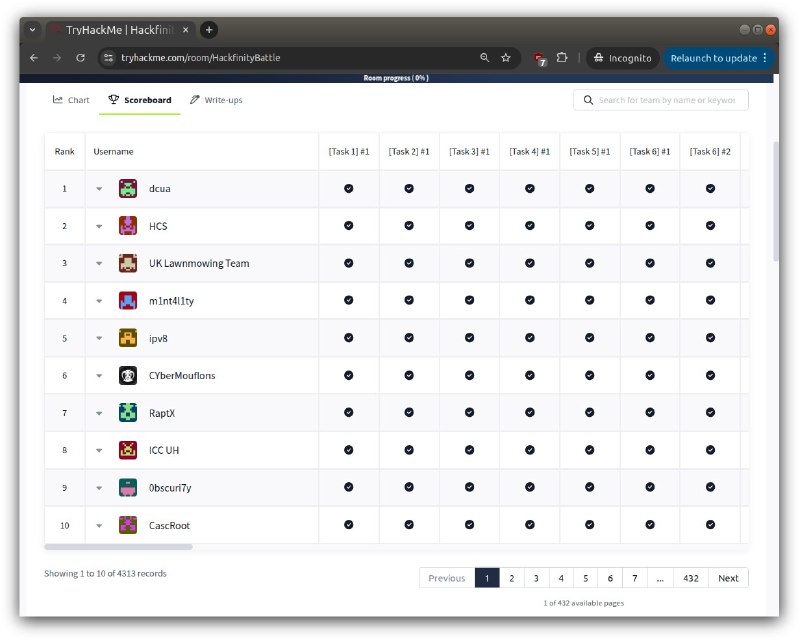
Task: Click ipv8 team avatar
Action: pyautogui.click(x=128, y=338)
